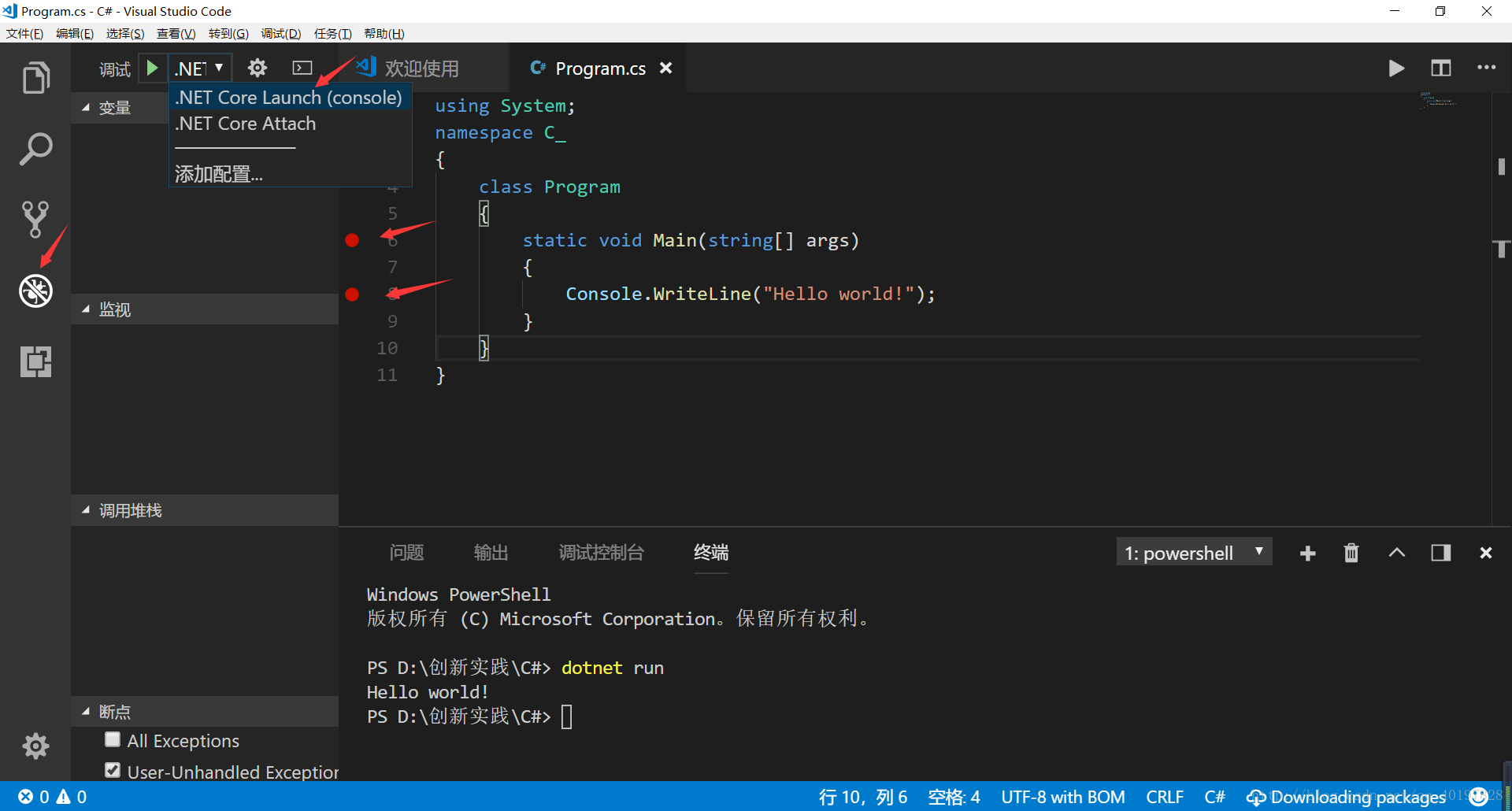Click the code minimap preview
The width and height of the screenshot is (1512, 811).
(x=1438, y=101)
